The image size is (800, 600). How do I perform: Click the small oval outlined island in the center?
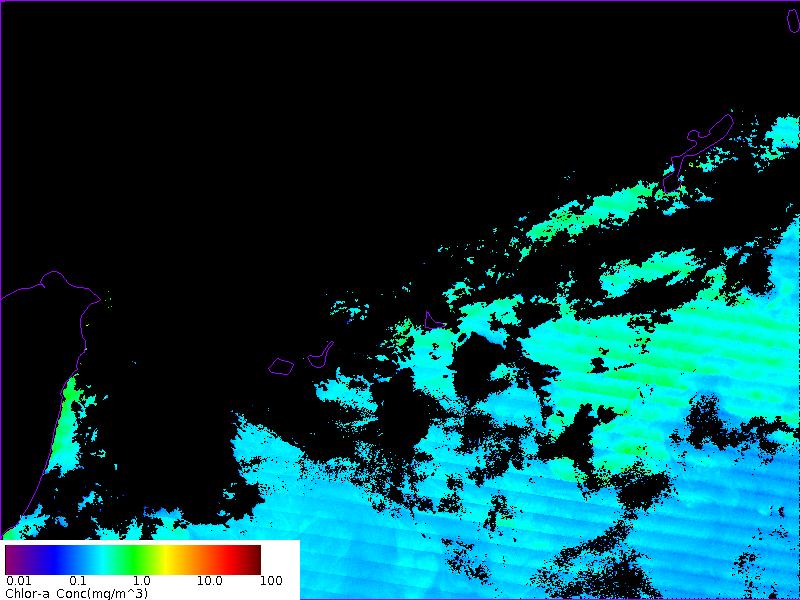(x=281, y=367)
